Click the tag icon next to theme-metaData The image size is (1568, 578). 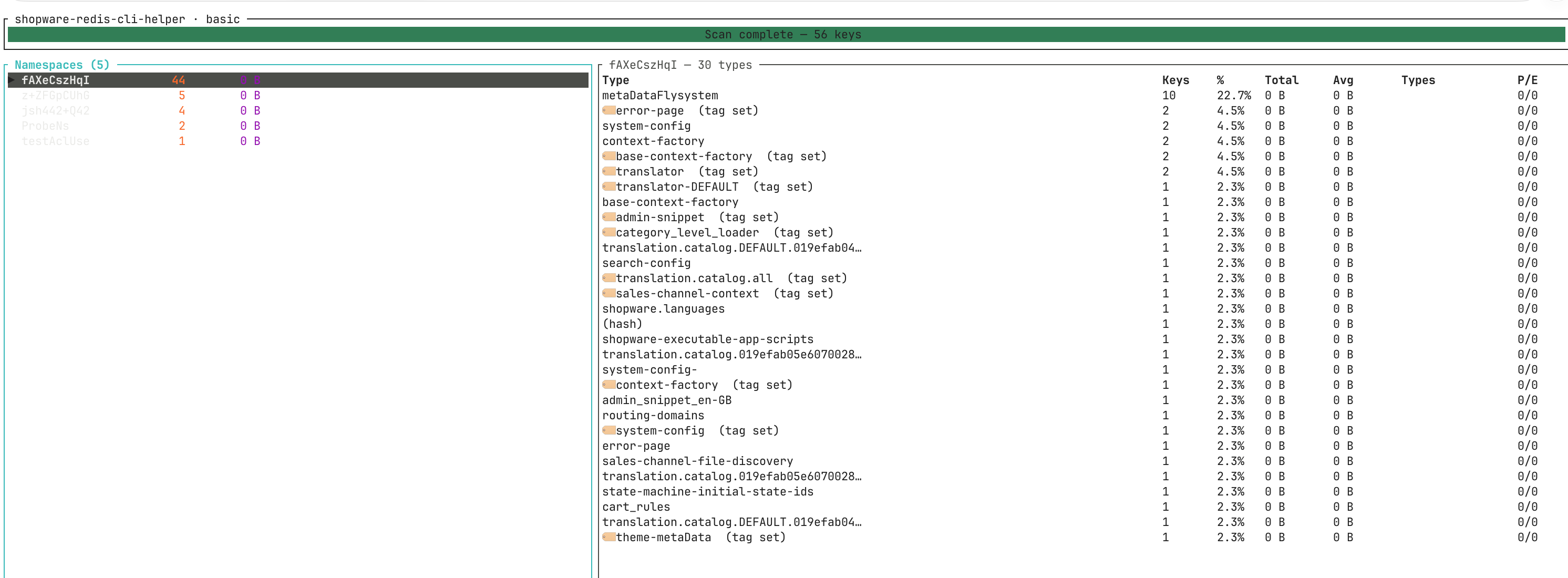click(x=608, y=536)
